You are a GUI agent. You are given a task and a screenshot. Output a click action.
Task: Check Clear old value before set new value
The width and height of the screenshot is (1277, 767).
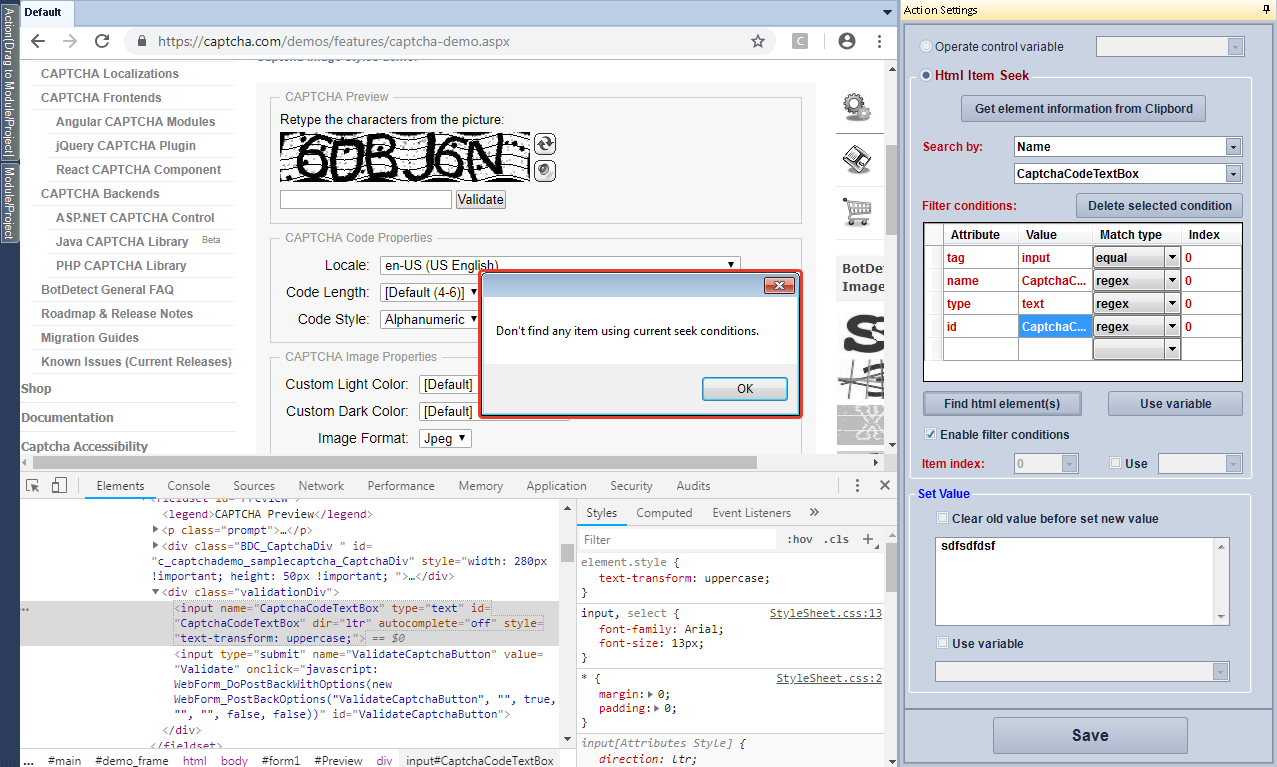(x=942, y=519)
